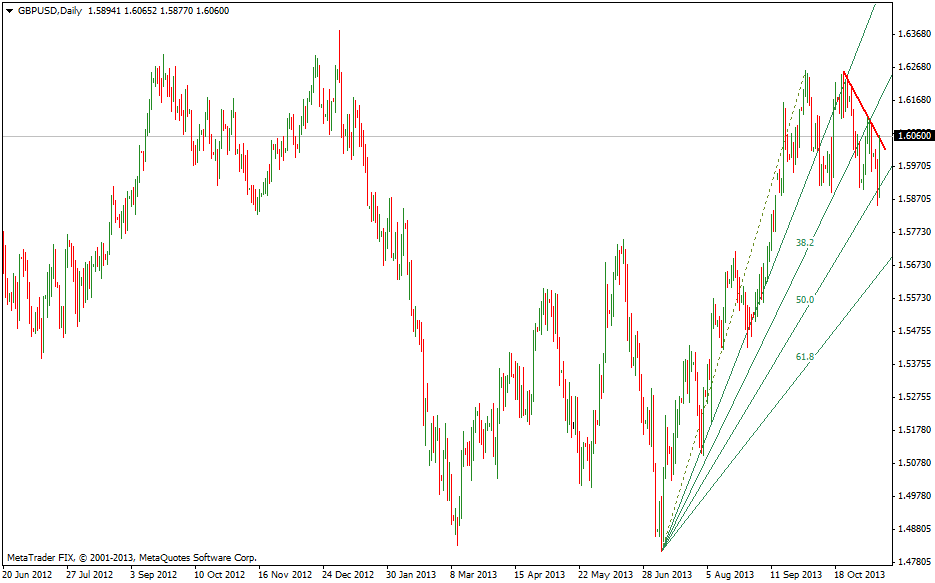Click the 61.8 Fibonacci fan label

pos(805,356)
